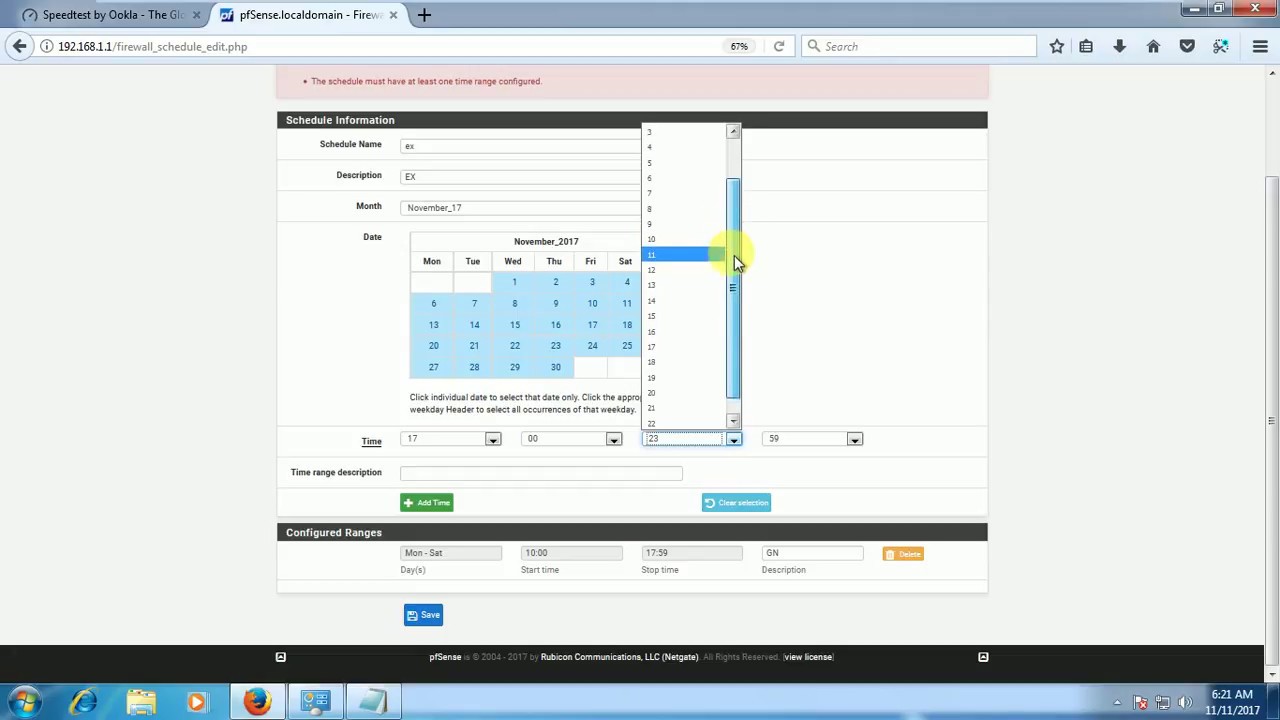Save the schedule with Save button
1280x720 pixels.
pyautogui.click(x=424, y=615)
